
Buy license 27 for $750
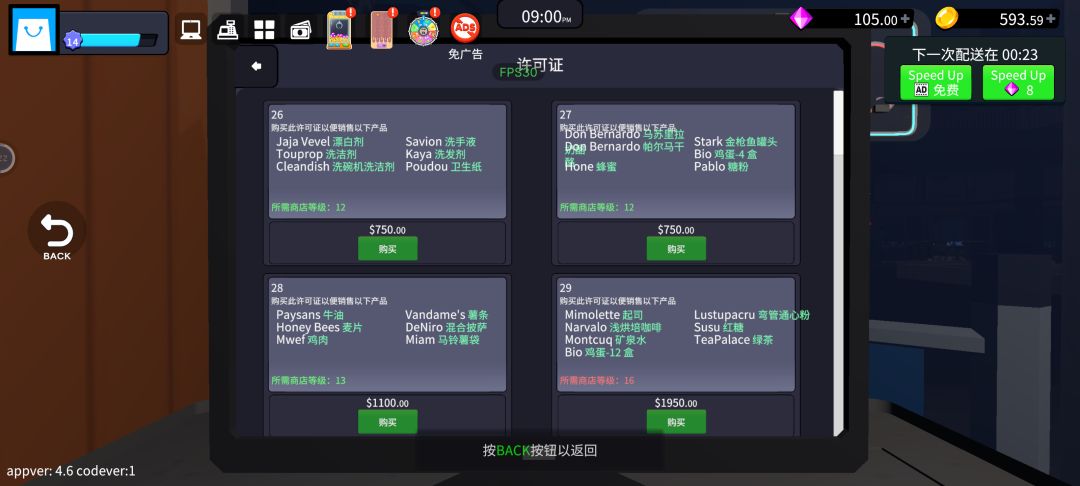click(676, 249)
